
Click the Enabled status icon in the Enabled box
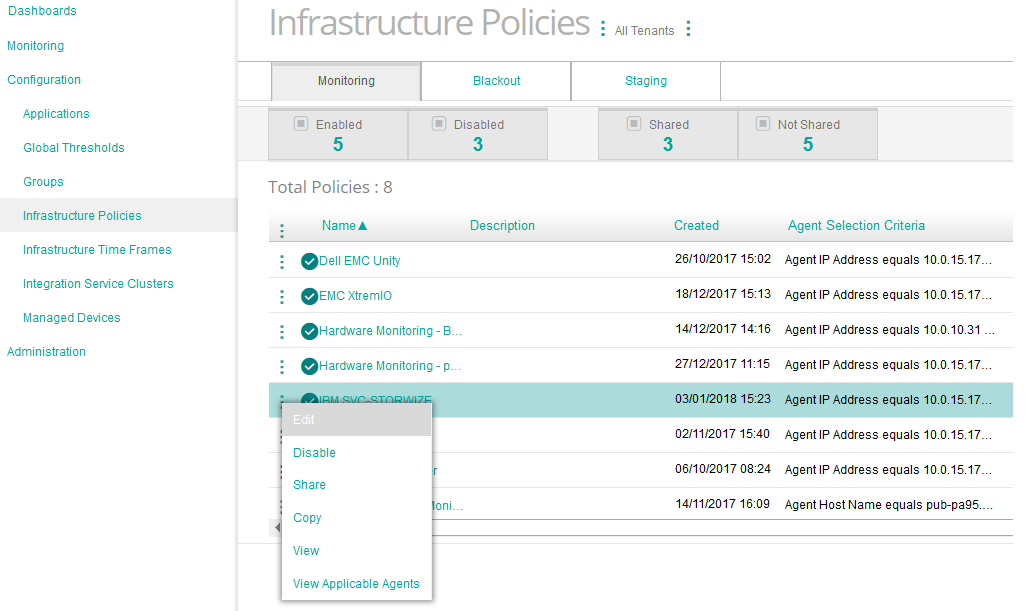(302, 123)
